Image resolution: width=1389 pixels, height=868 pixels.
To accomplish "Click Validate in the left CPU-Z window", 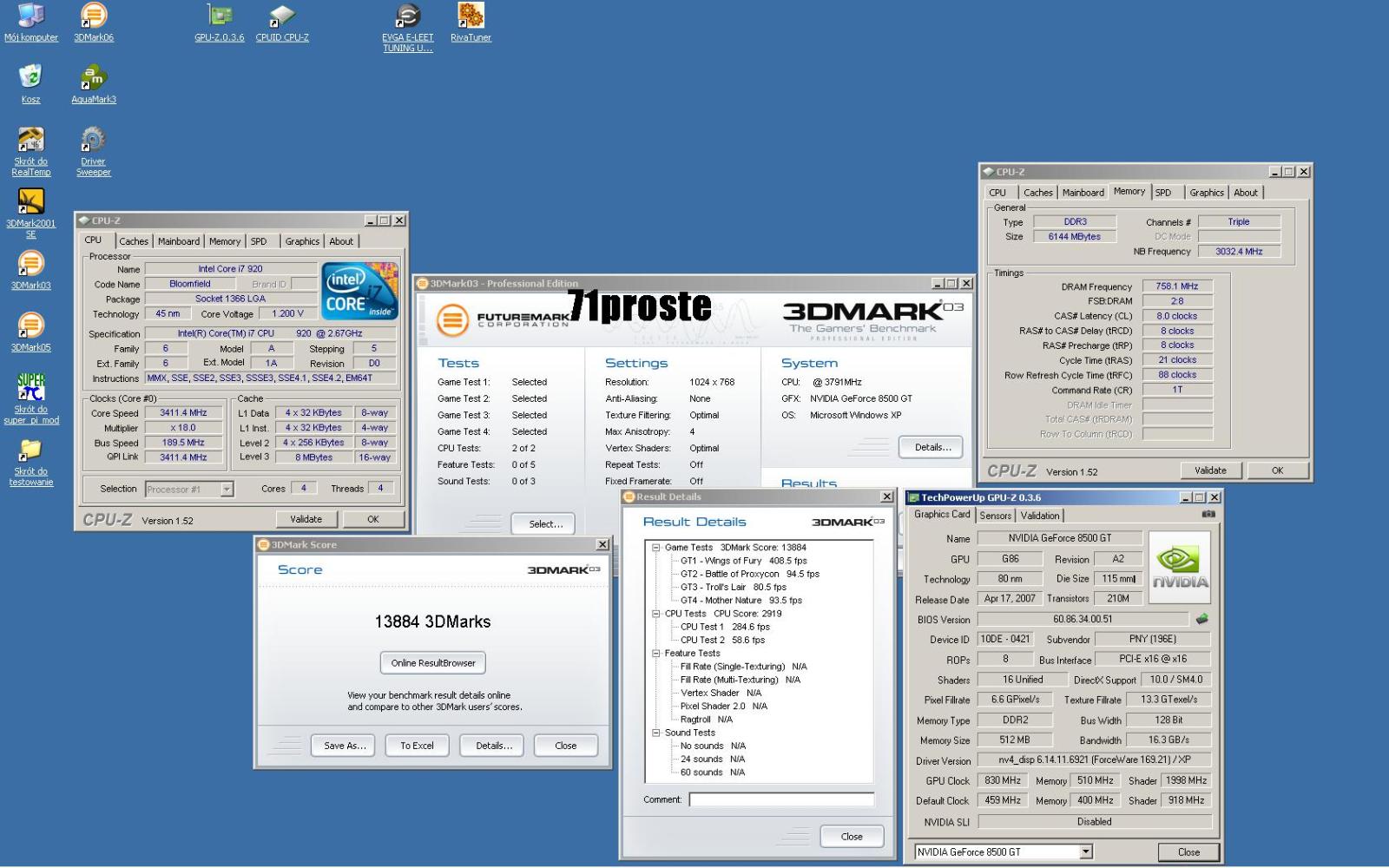I will tap(306, 519).
